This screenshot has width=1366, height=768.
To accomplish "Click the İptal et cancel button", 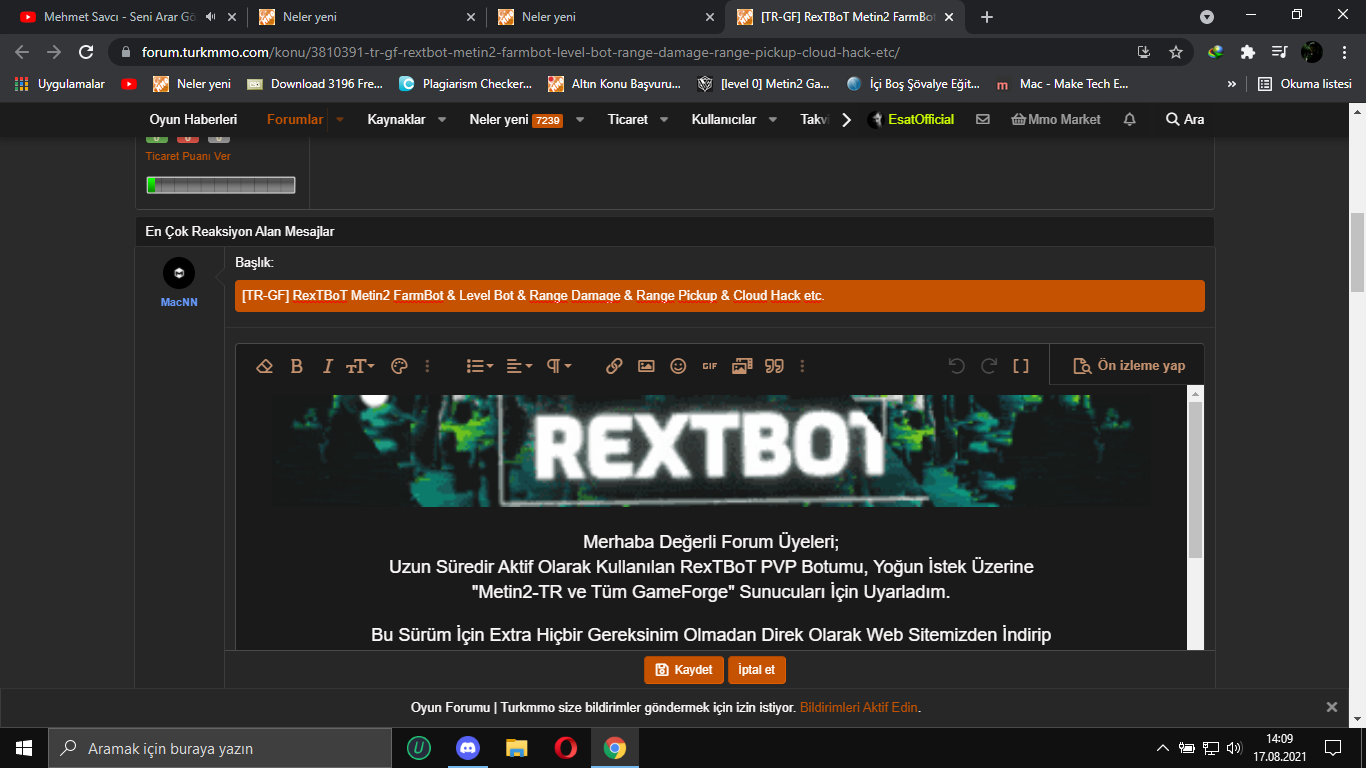I will [x=757, y=670].
